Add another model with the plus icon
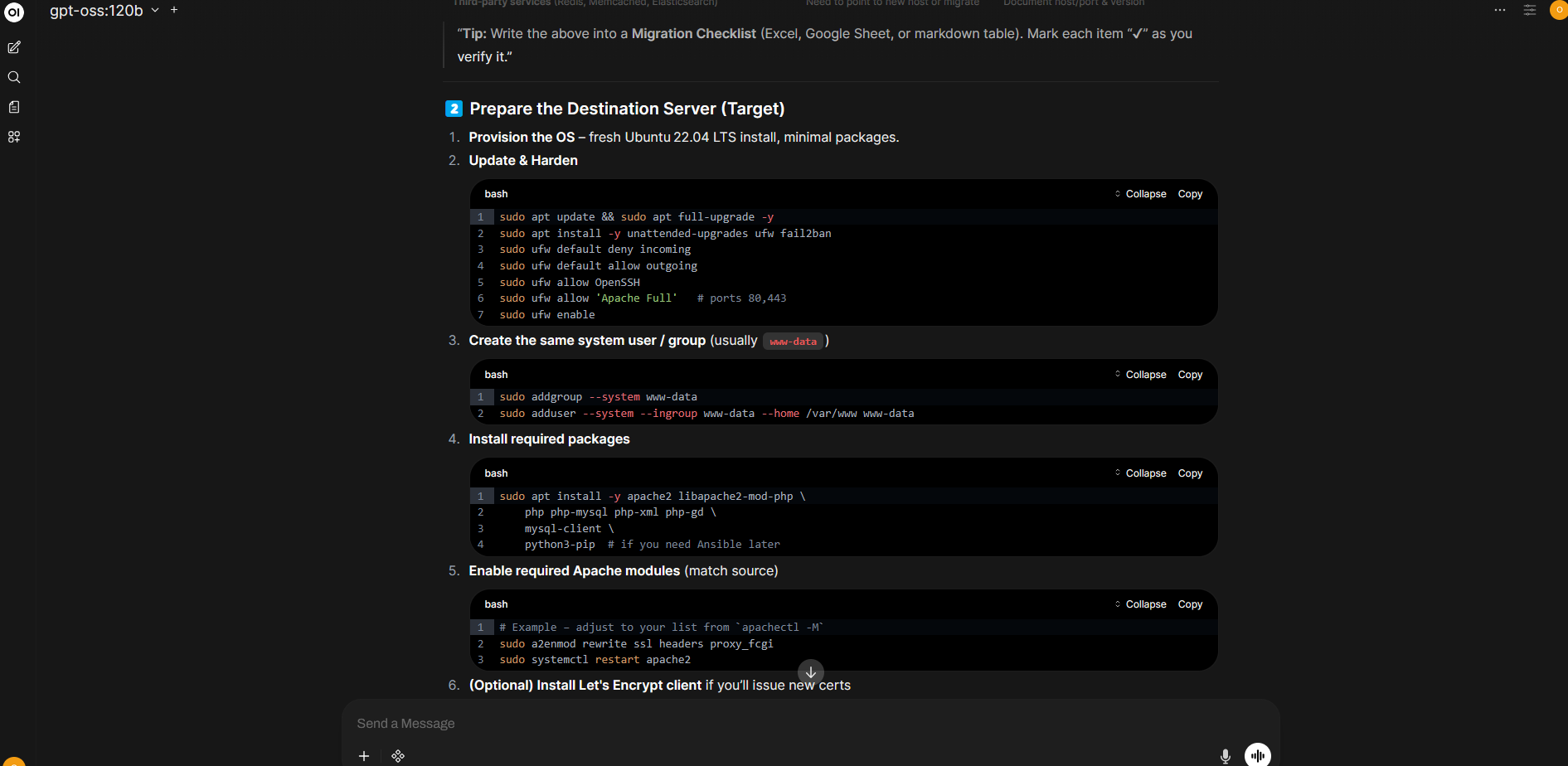This screenshot has height=766, width=1568. (174, 10)
